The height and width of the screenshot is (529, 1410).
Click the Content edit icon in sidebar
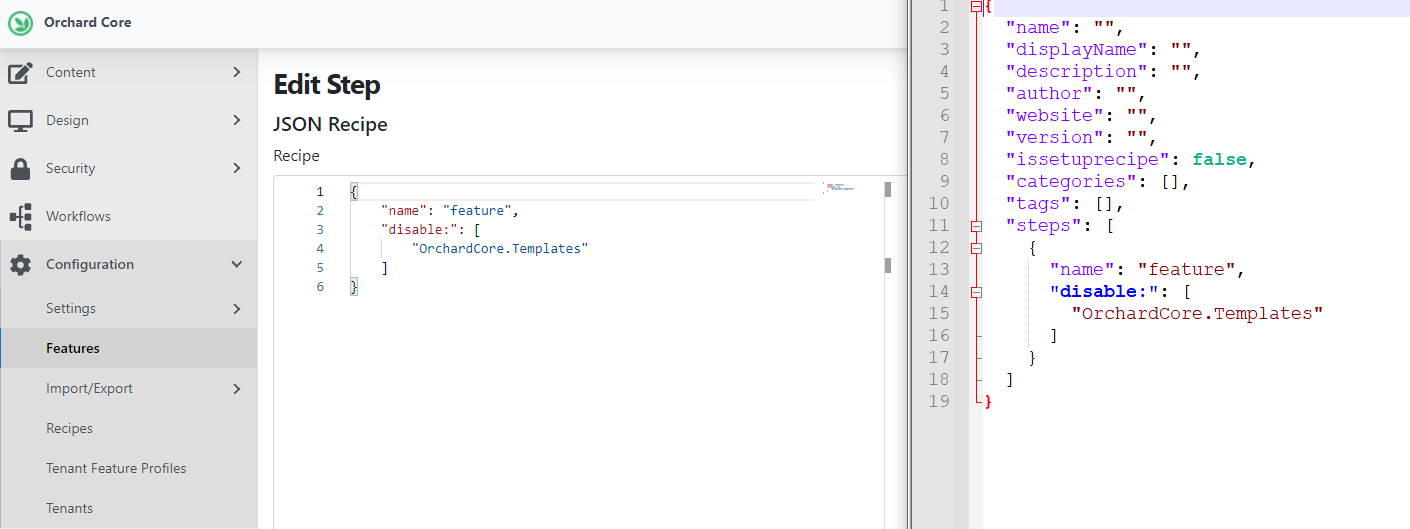click(x=21, y=73)
